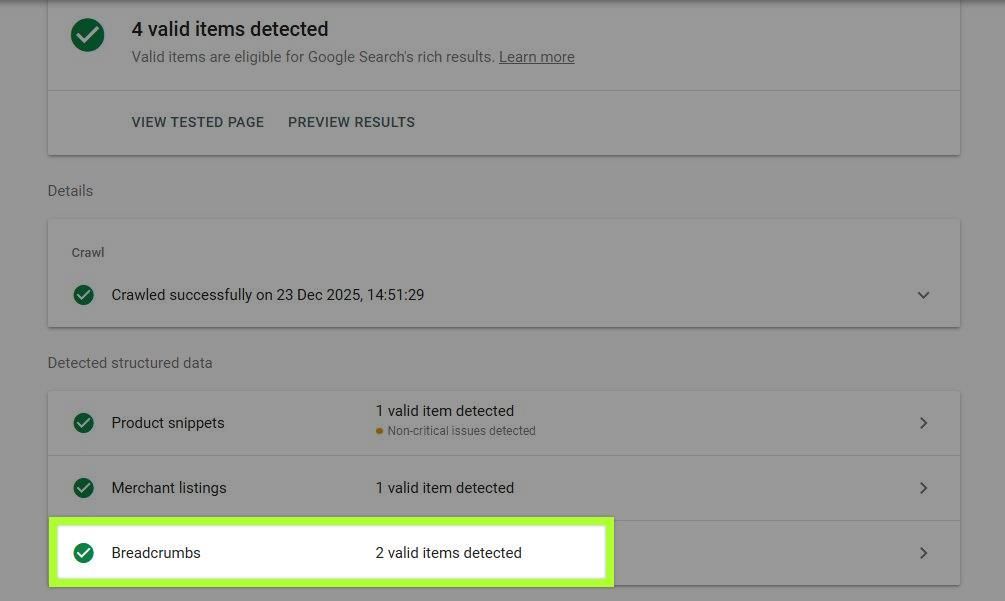Click the valid status icon beside Product snippets
This screenshot has height=601, width=1005.
click(84, 422)
